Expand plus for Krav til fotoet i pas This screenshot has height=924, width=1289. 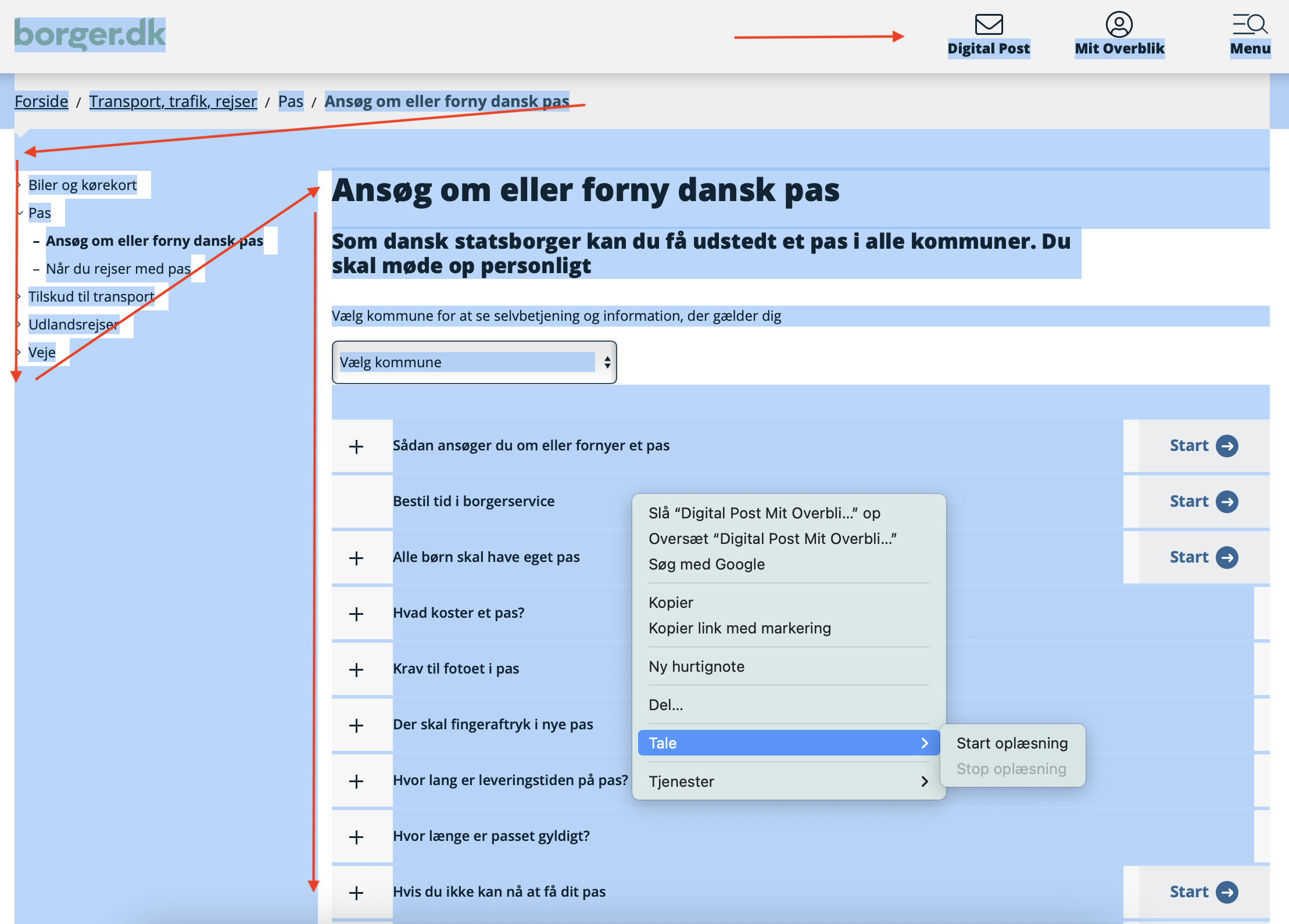tap(356, 669)
